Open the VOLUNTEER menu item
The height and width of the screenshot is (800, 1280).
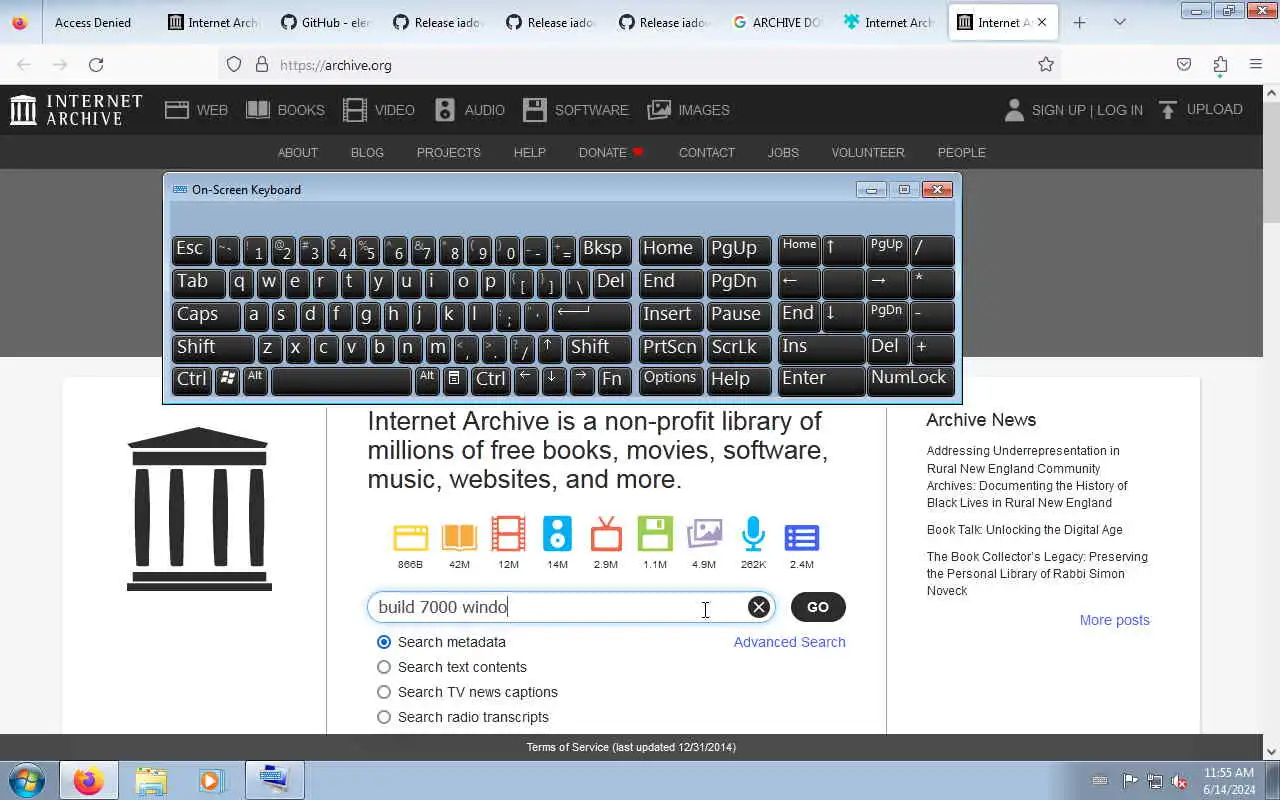[868, 152]
